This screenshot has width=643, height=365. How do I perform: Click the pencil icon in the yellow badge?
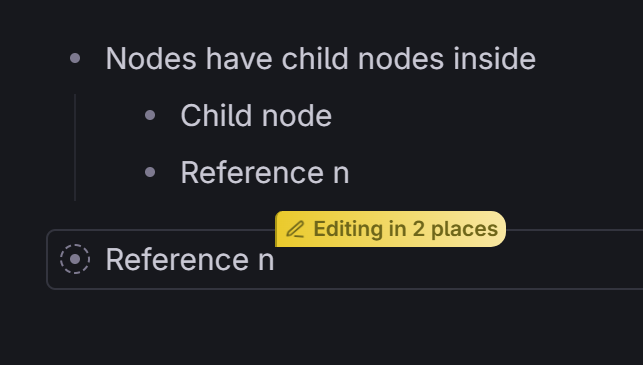coord(296,229)
